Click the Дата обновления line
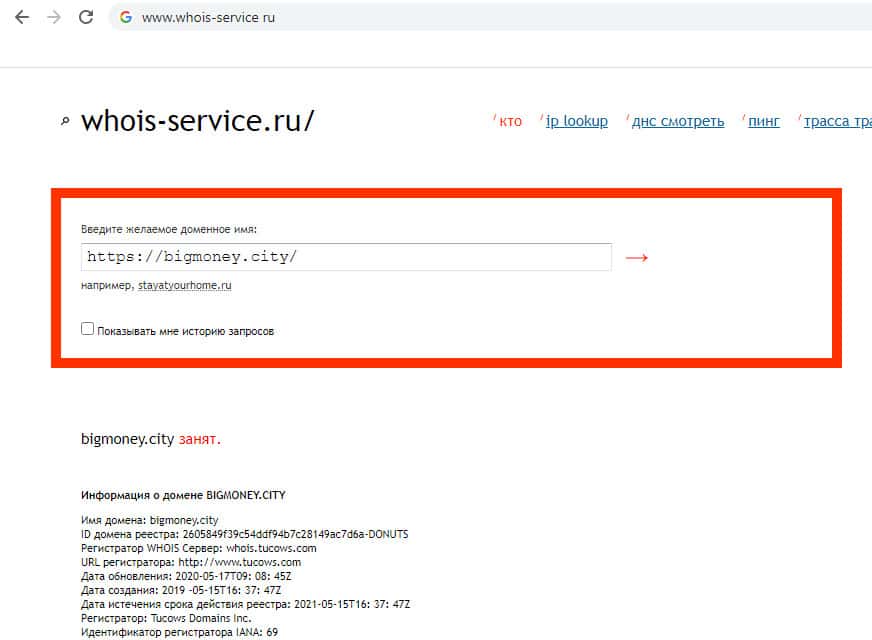Viewport: 872px width, 640px height. 186,576
